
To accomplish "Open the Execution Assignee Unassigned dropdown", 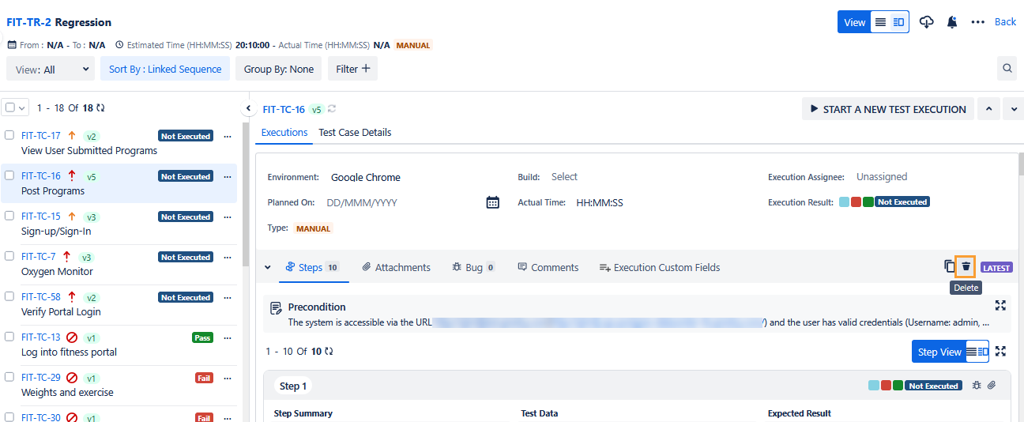I will [x=882, y=176].
